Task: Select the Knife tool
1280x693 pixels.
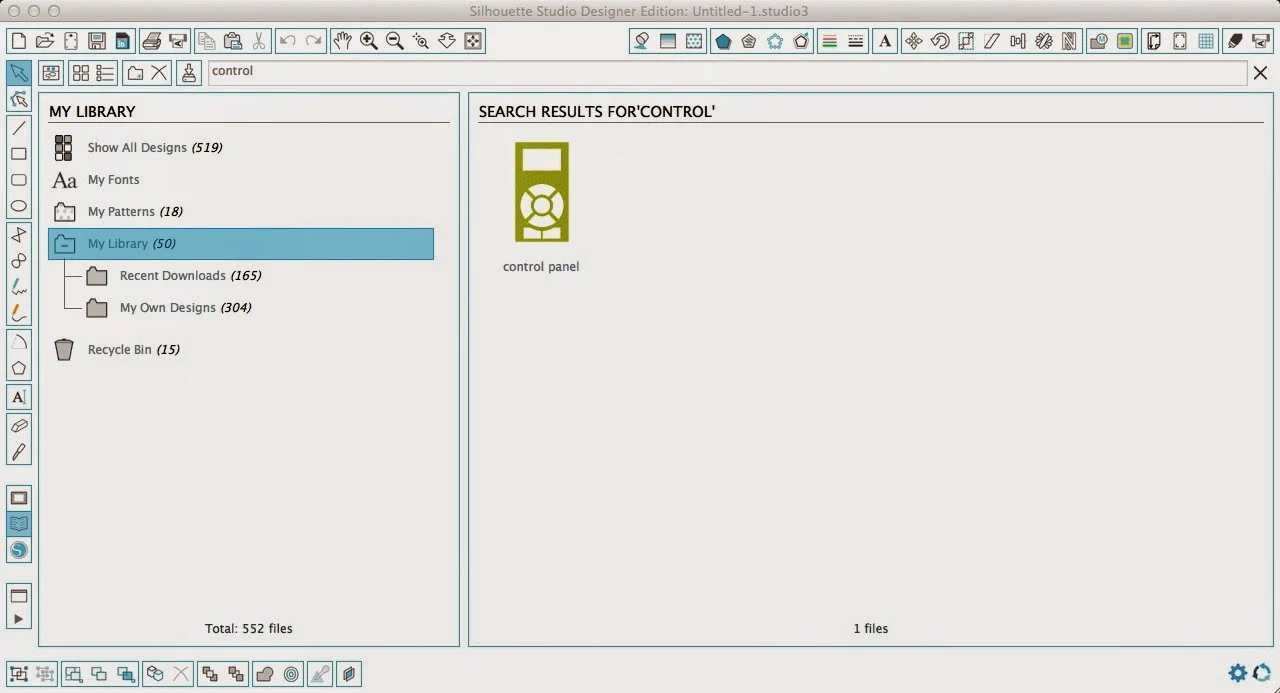Action: pos(18,452)
